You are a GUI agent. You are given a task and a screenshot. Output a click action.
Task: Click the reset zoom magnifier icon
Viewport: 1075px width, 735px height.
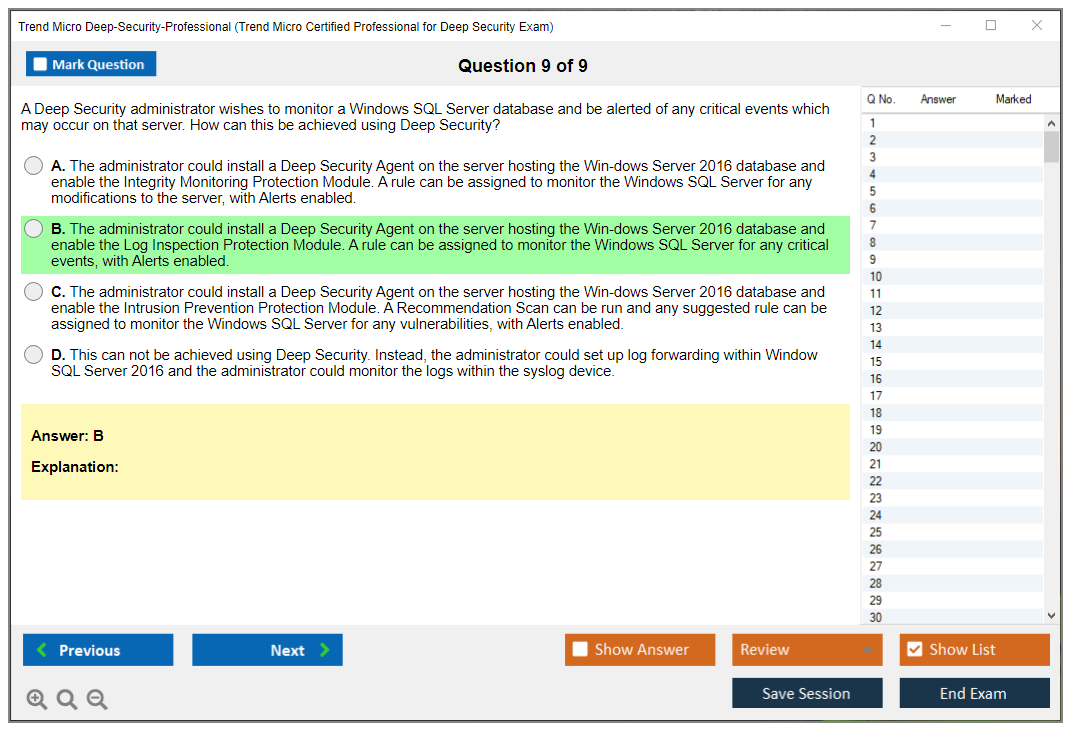[x=67, y=700]
